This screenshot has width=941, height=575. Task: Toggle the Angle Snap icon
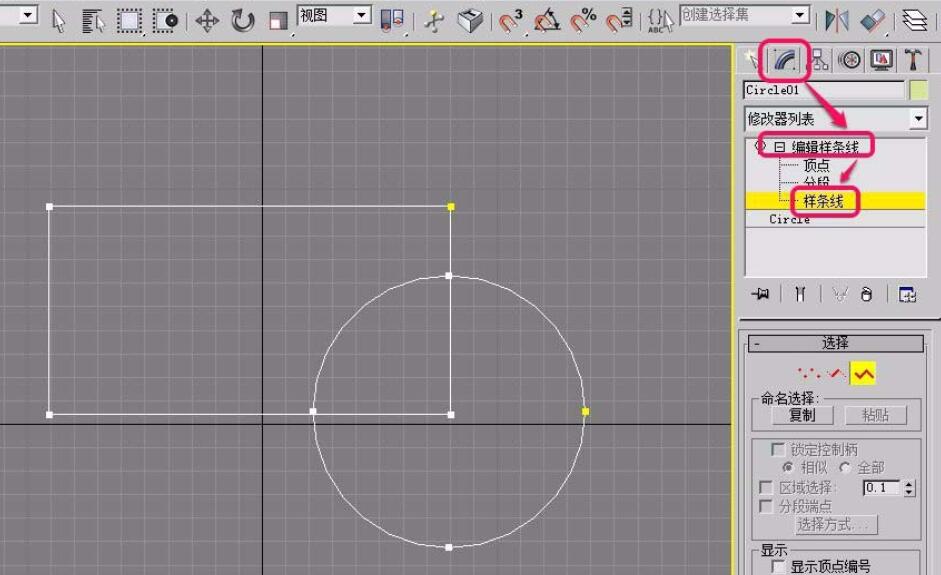pos(546,20)
